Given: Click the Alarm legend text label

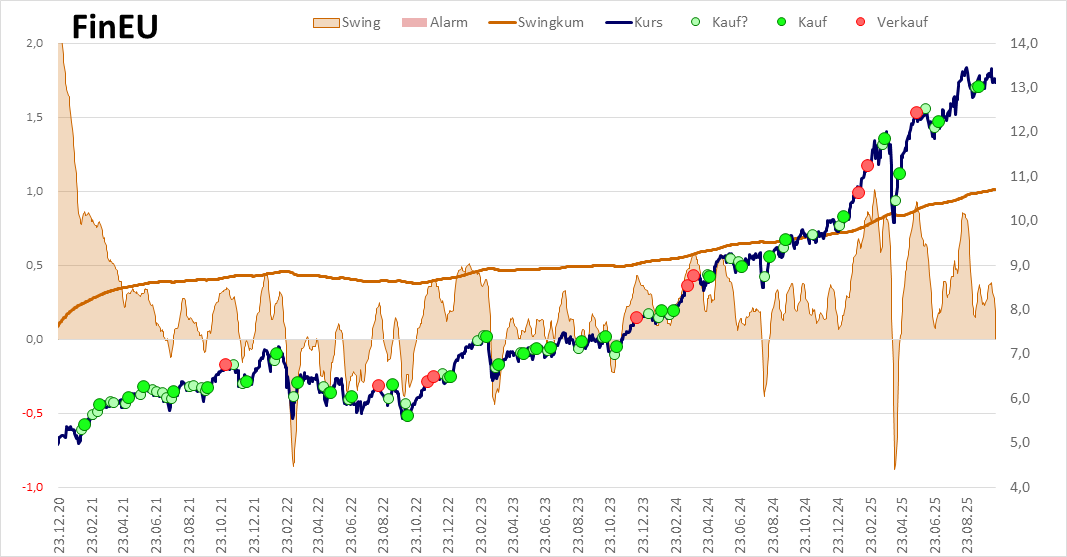Looking at the screenshot, I should pyautogui.click(x=449, y=22).
